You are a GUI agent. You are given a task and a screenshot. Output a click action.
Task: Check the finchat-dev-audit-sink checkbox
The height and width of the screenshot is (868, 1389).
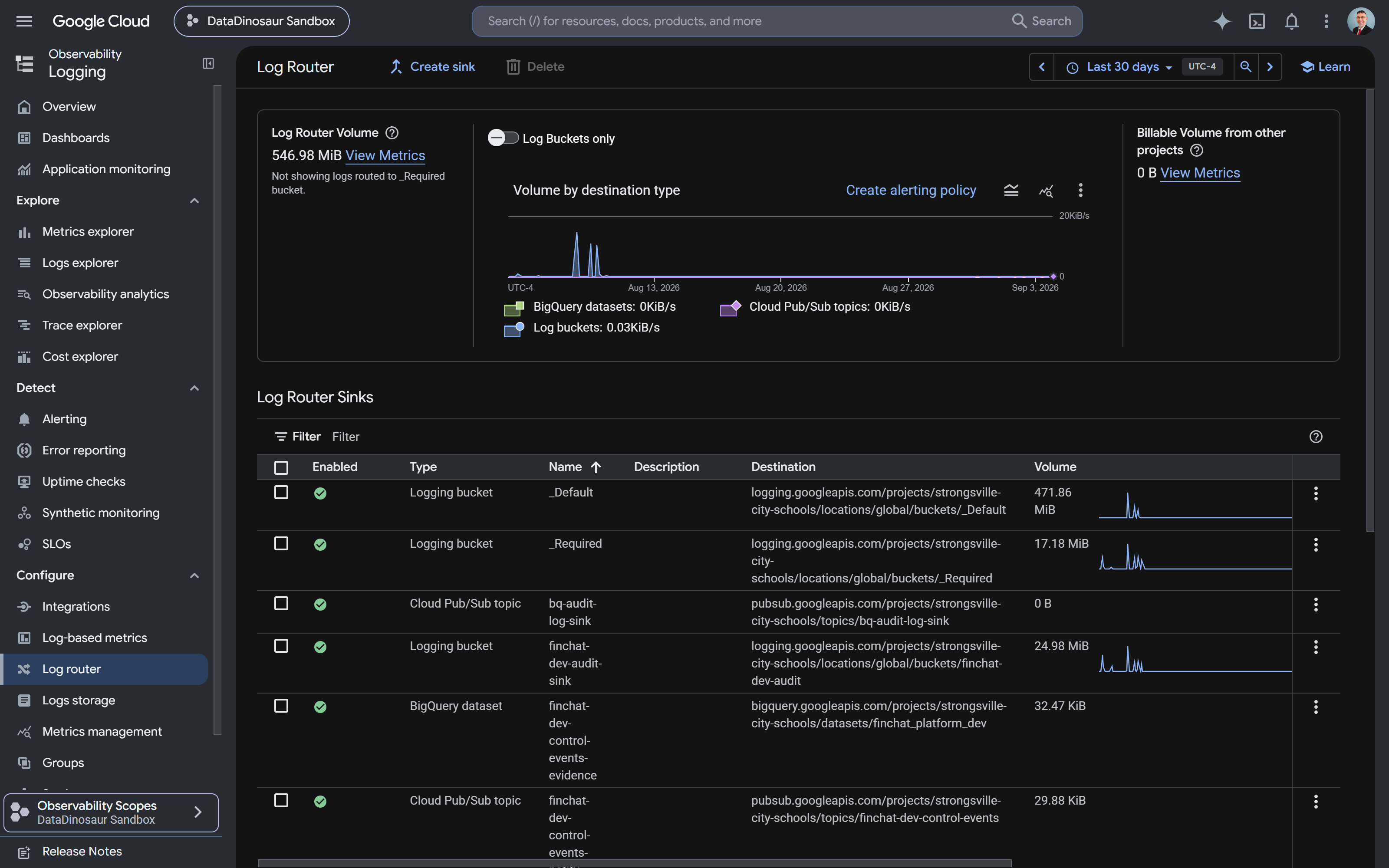coord(281,646)
